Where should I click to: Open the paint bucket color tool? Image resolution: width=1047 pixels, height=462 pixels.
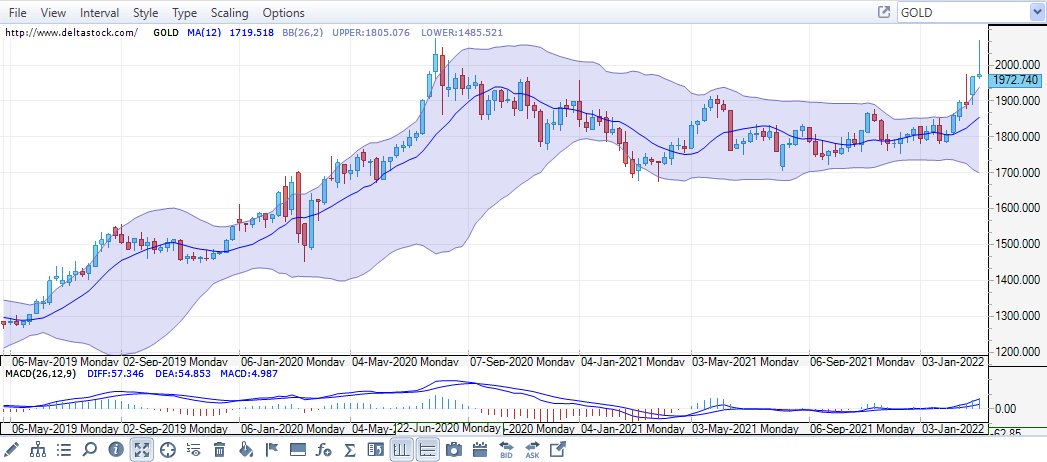[246, 449]
